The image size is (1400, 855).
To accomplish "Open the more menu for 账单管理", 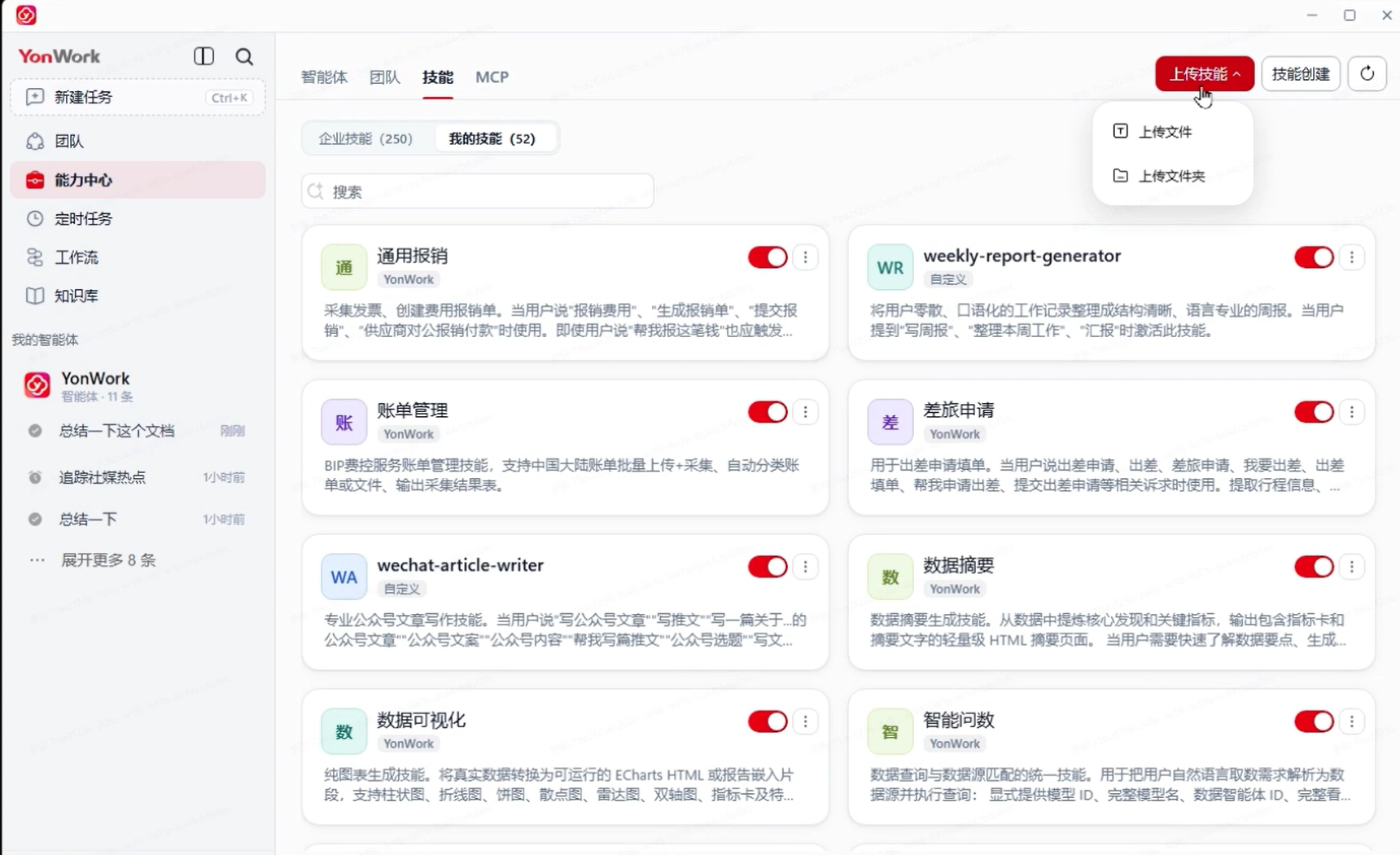I will pos(805,412).
